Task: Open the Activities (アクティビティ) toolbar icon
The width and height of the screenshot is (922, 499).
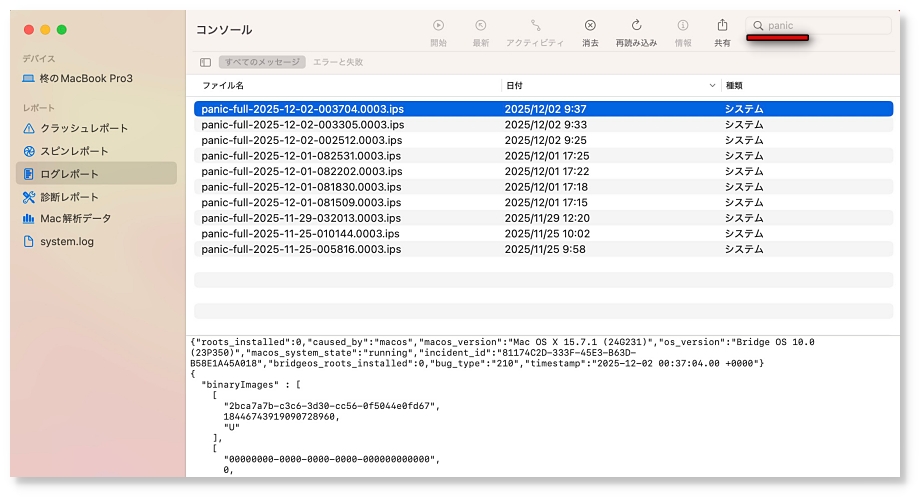Action: coord(536,26)
